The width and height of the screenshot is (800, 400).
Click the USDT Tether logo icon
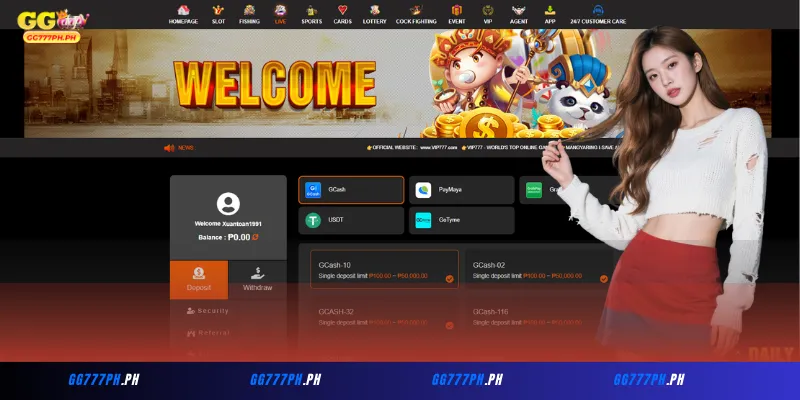click(313, 220)
